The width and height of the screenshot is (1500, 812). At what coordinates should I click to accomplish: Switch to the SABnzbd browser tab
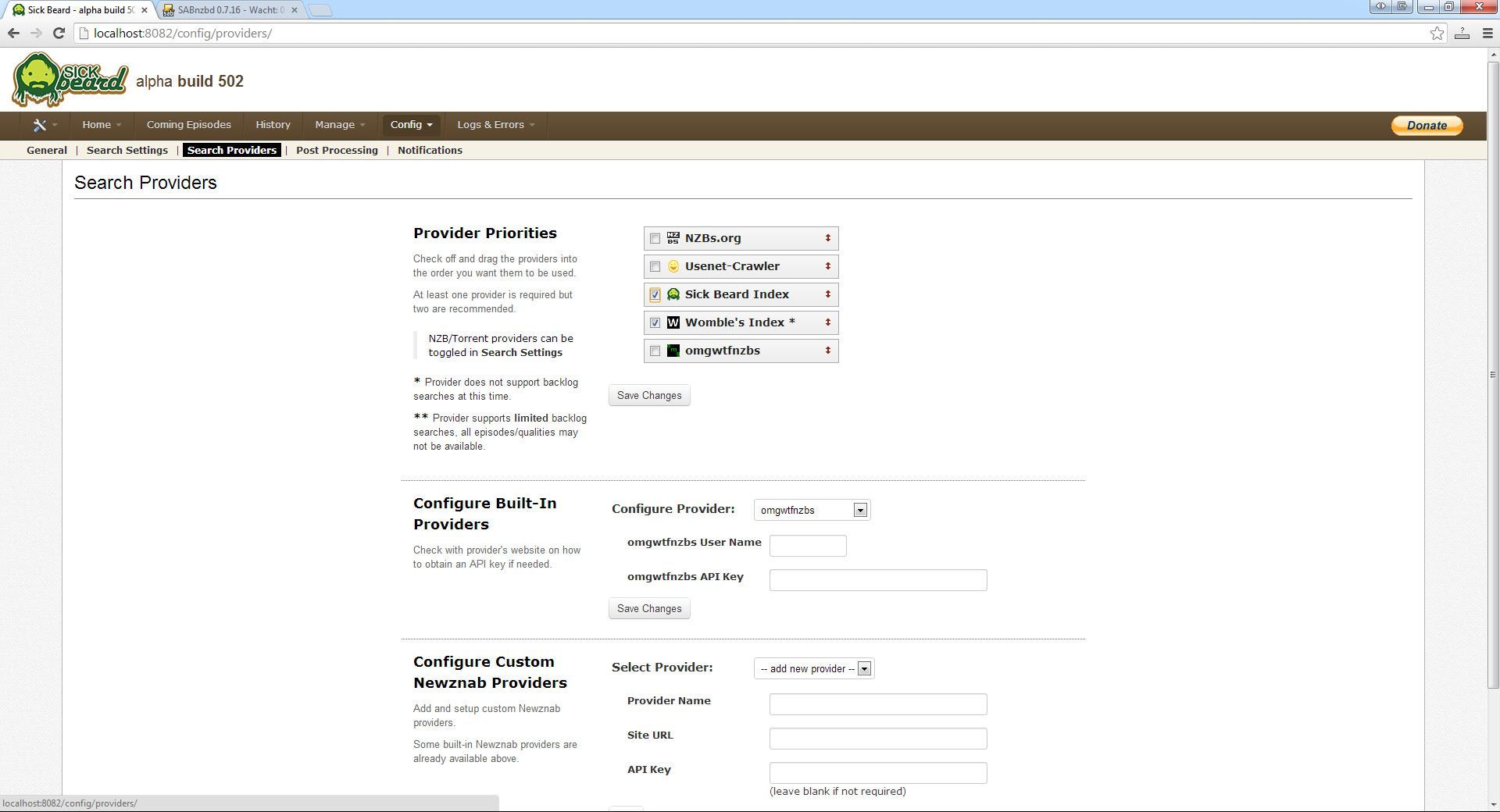tap(229, 10)
